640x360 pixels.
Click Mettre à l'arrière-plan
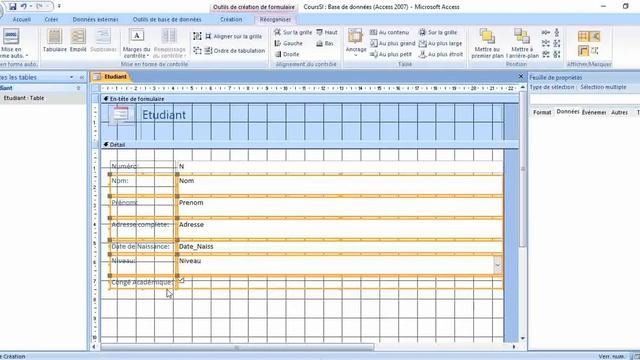click(x=522, y=43)
